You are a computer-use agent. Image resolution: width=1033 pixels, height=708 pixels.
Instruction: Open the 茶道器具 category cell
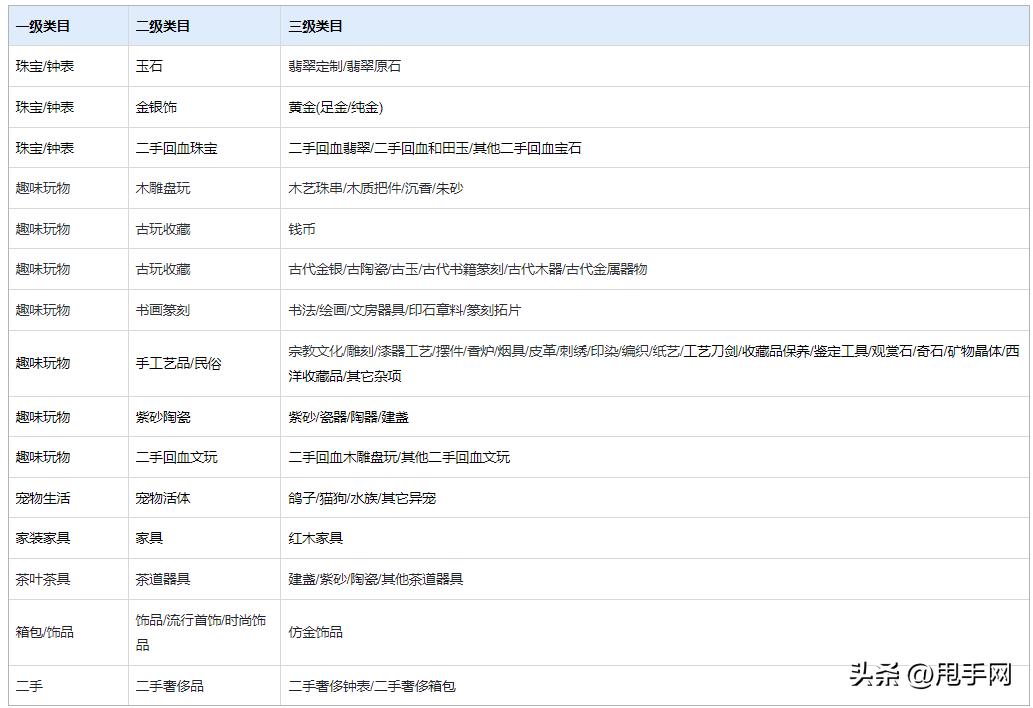[165, 578]
